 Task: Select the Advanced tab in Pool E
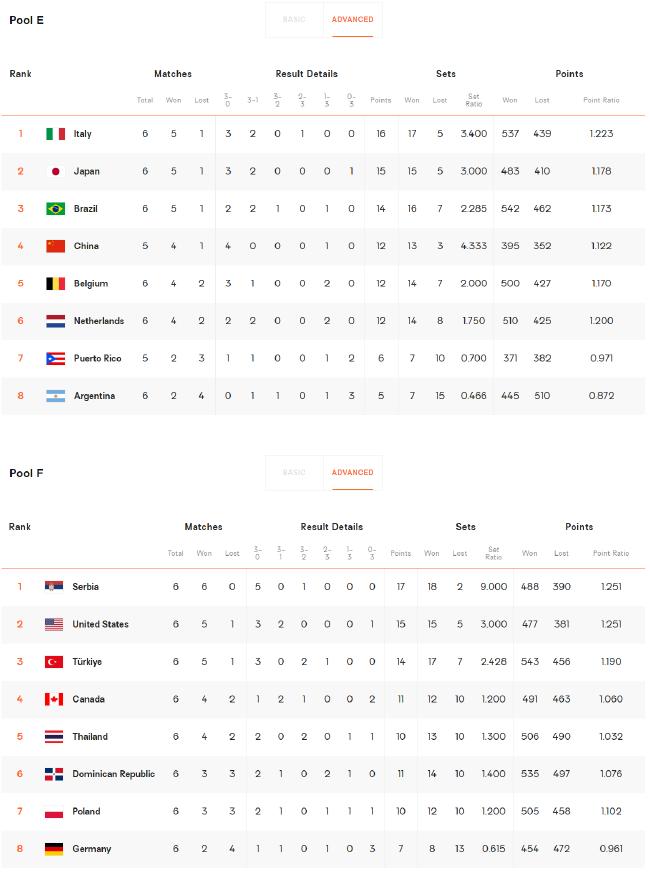(352, 20)
